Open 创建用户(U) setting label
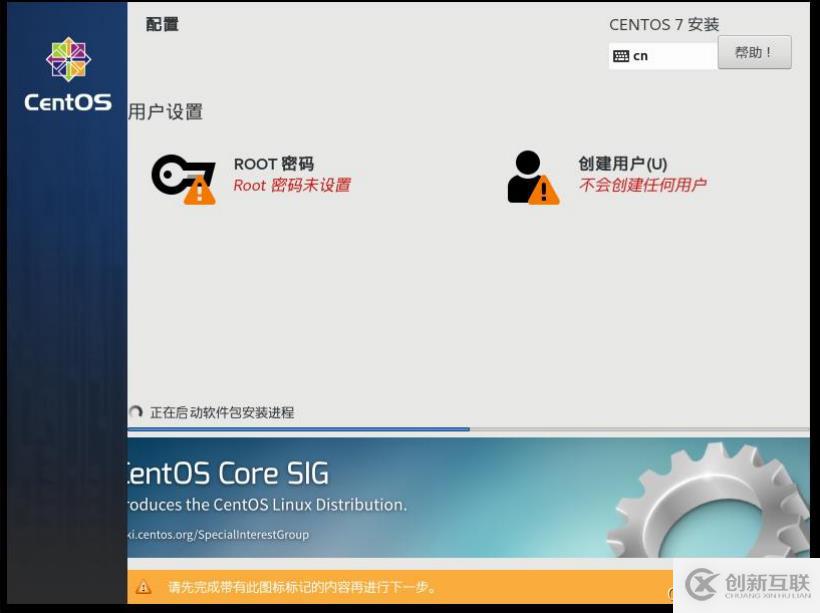This screenshot has width=820, height=613. point(622,164)
